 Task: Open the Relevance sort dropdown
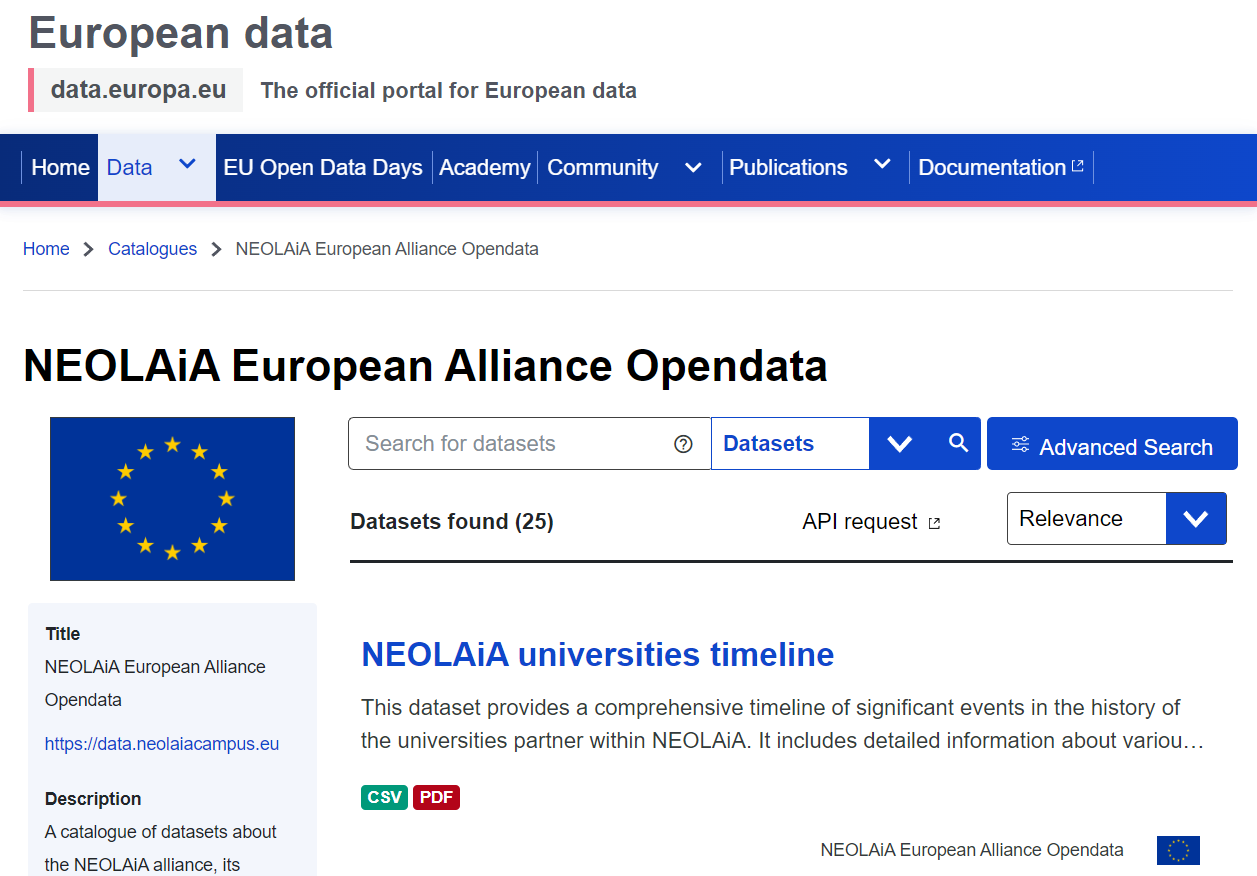(x=1196, y=519)
